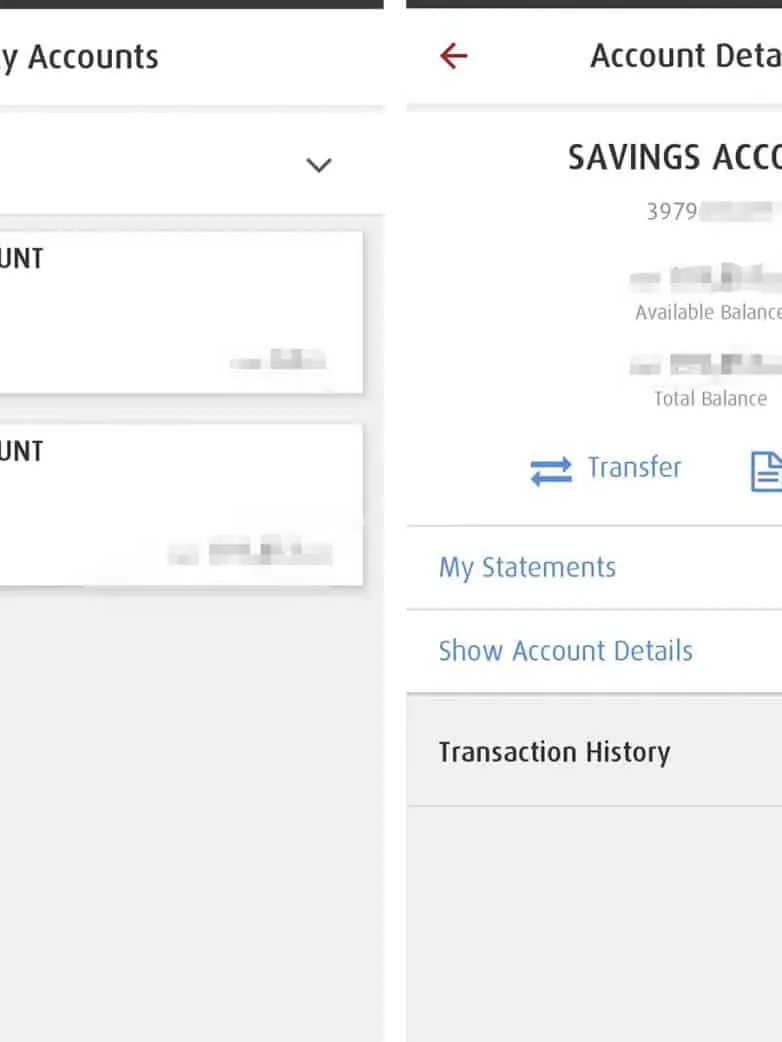Select the Transaction History row
Viewport: 782px width, 1042px height.
pos(554,752)
